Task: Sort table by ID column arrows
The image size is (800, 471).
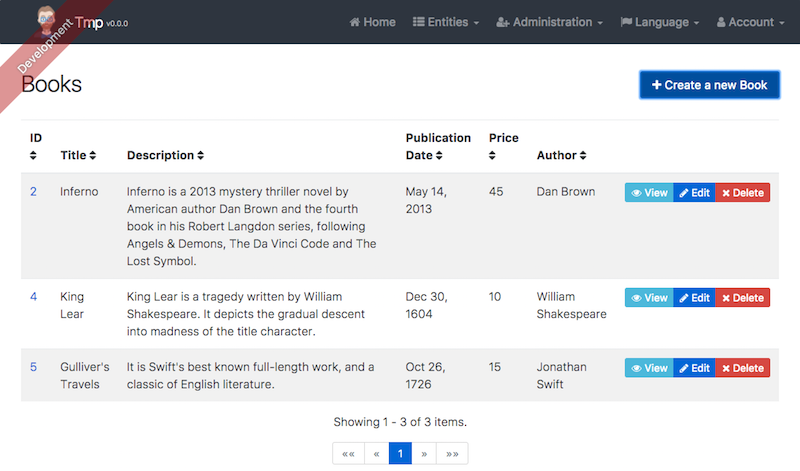Action: click(33, 156)
